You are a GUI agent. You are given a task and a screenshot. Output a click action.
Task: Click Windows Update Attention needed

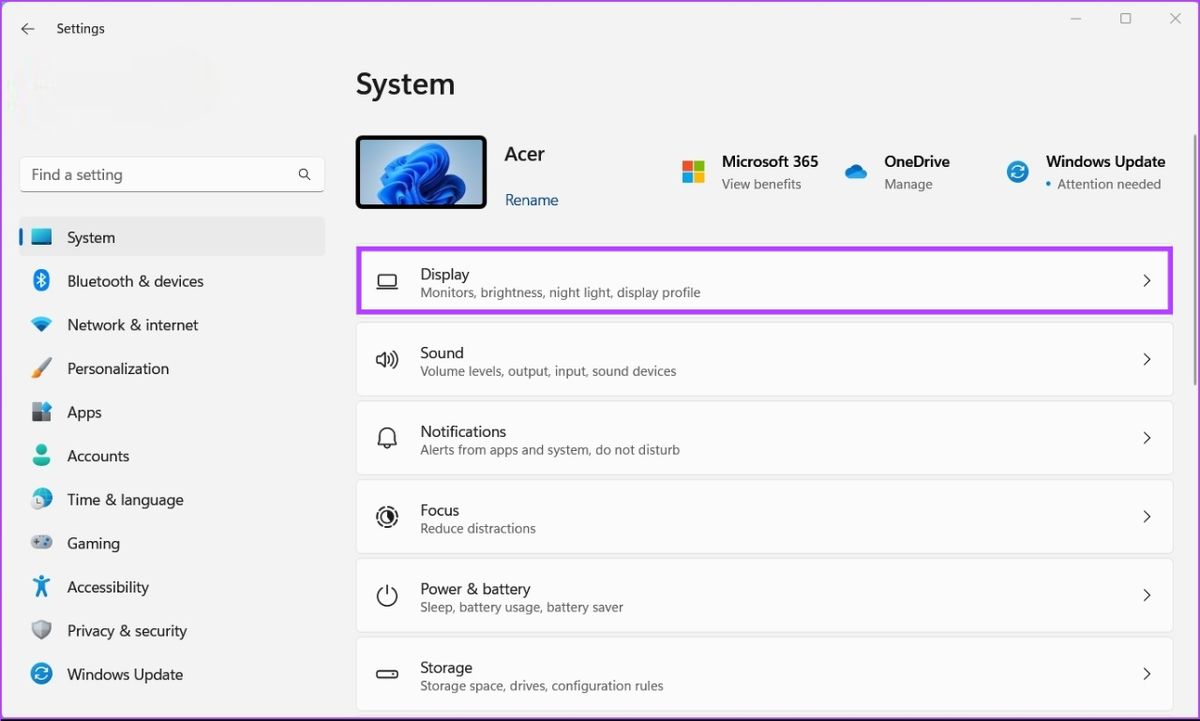tap(1109, 184)
